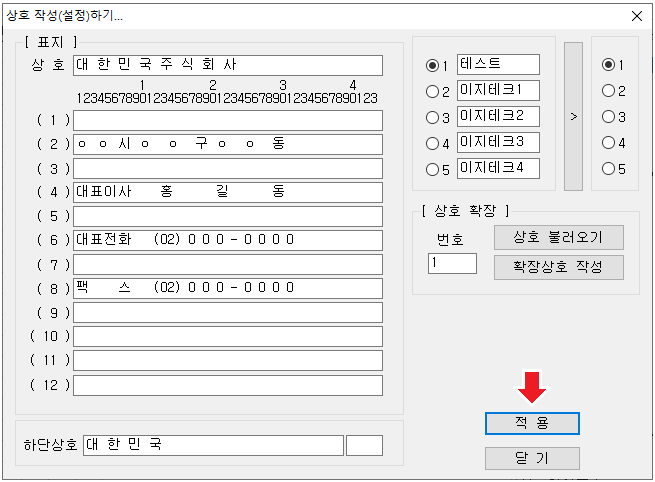The width and height of the screenshot is (655, 482).
Task: Click line (1) empty text field
Action: pos(227,120)
